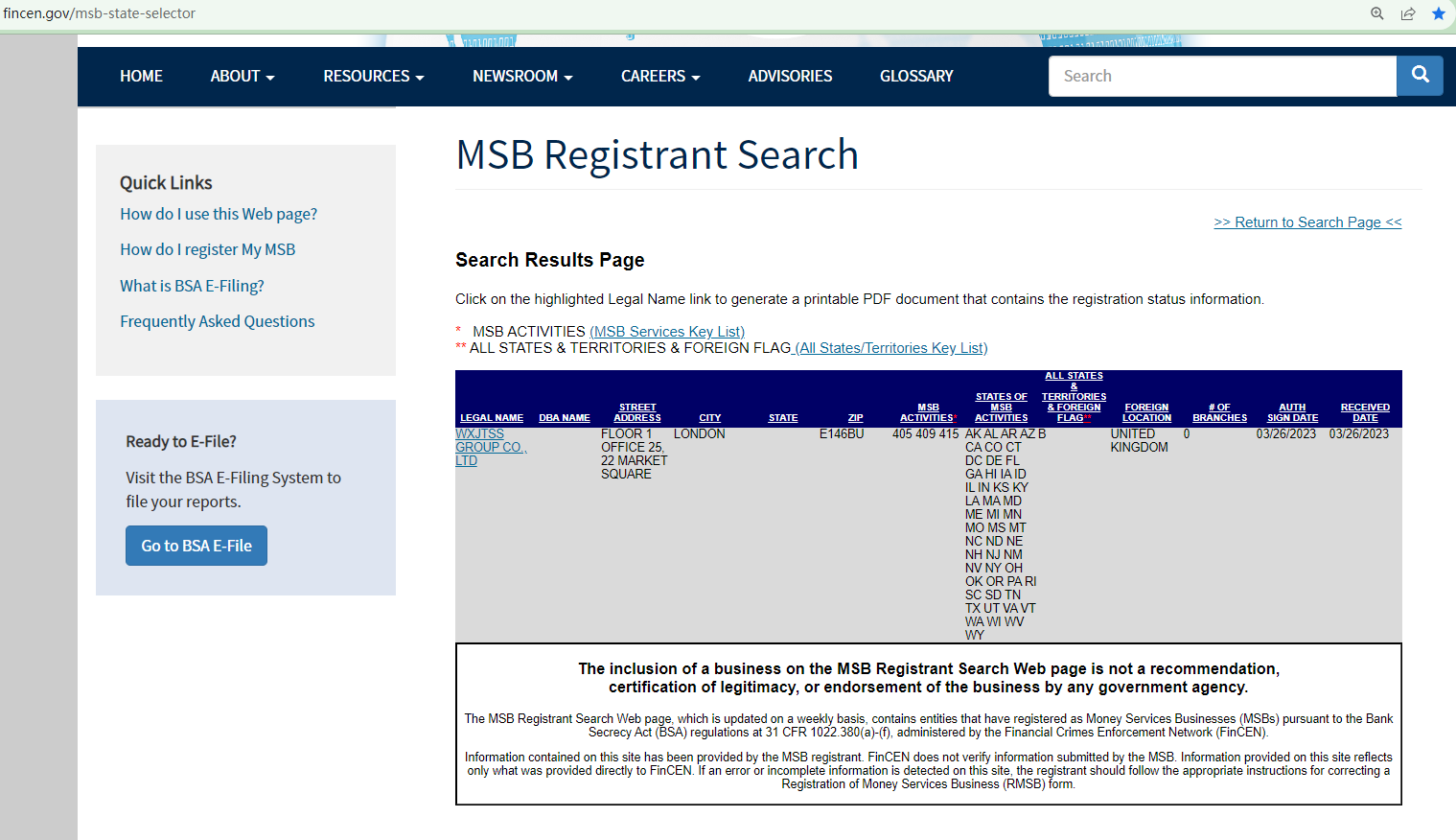Sort by STREET ADDRESS column header
This screenshot has width=1456, height=840.
click(x=637, y=413)
